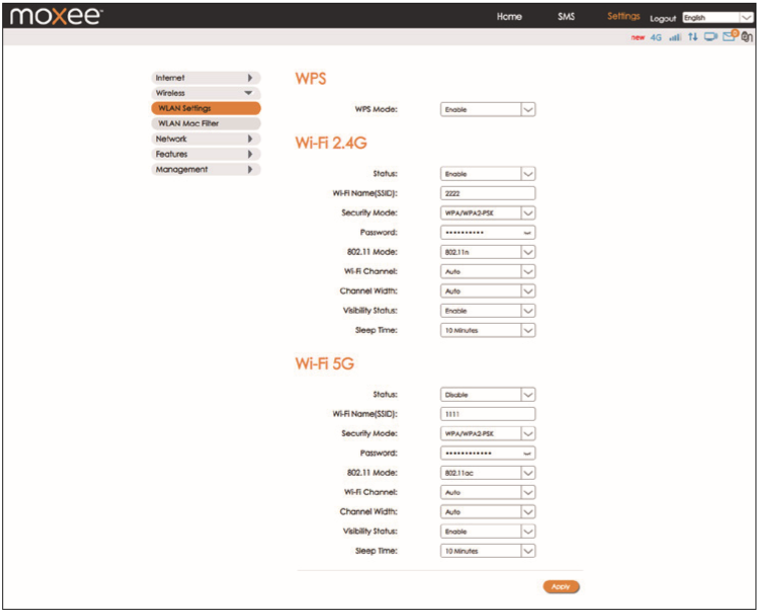Click the Logout link
The height and width of the screenshot is (611, 760).
pyautogui.click(x=663, y=18)
